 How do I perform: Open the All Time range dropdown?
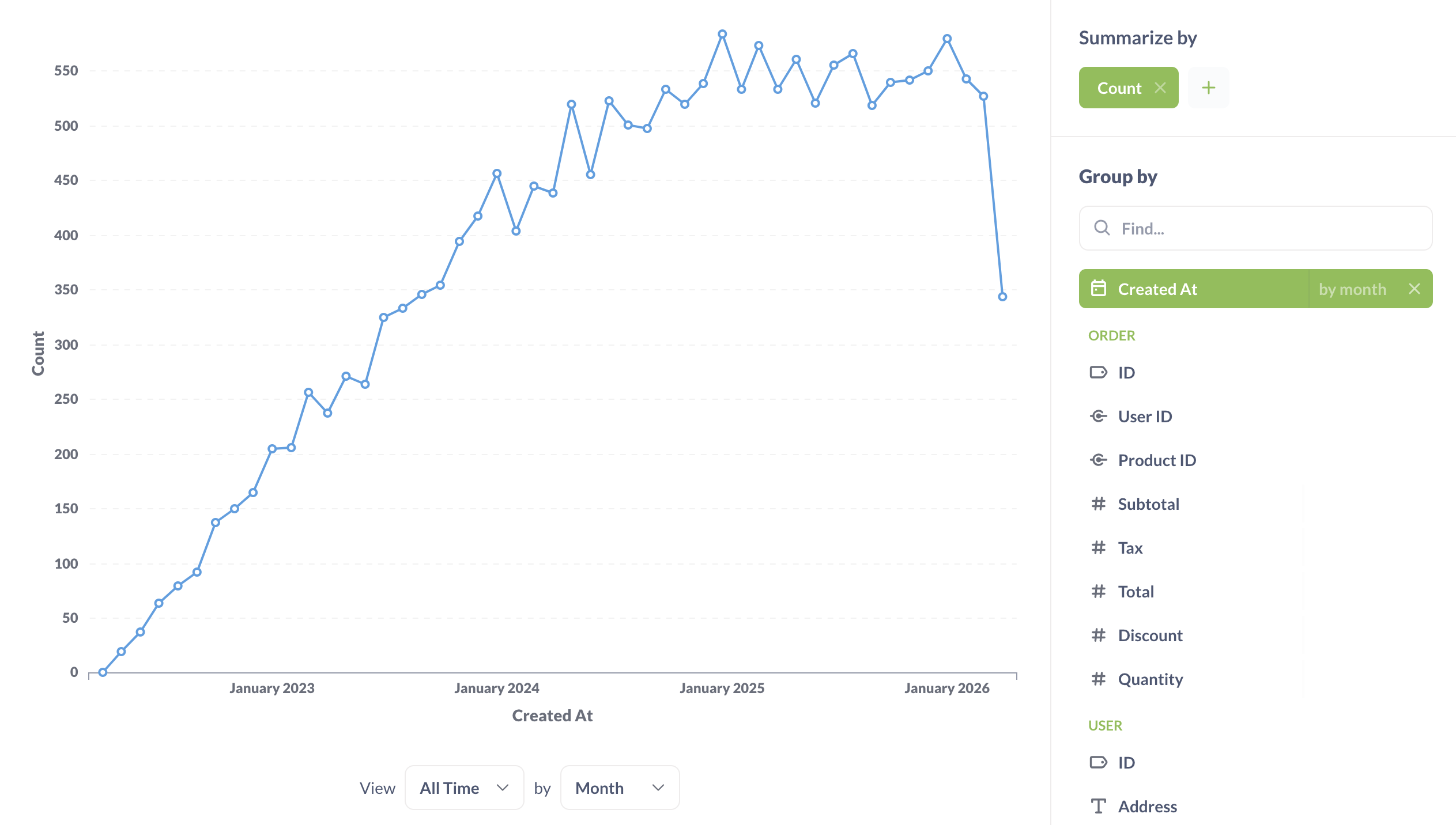point(464,788)
